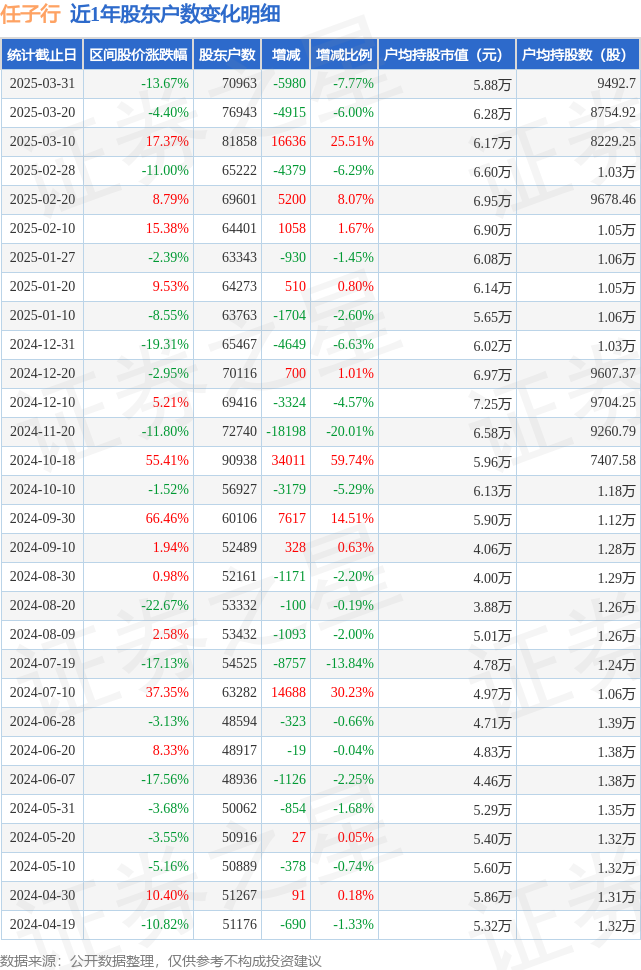Select the 66.46% price change value

click(167, 518)
